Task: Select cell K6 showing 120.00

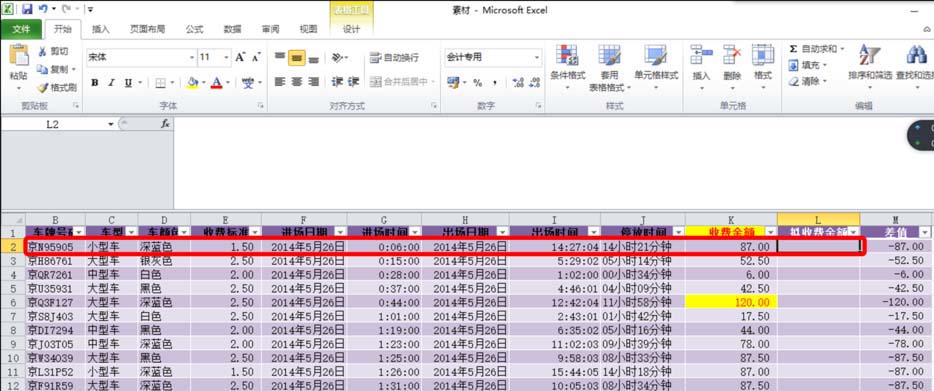Action: [731, 302]
